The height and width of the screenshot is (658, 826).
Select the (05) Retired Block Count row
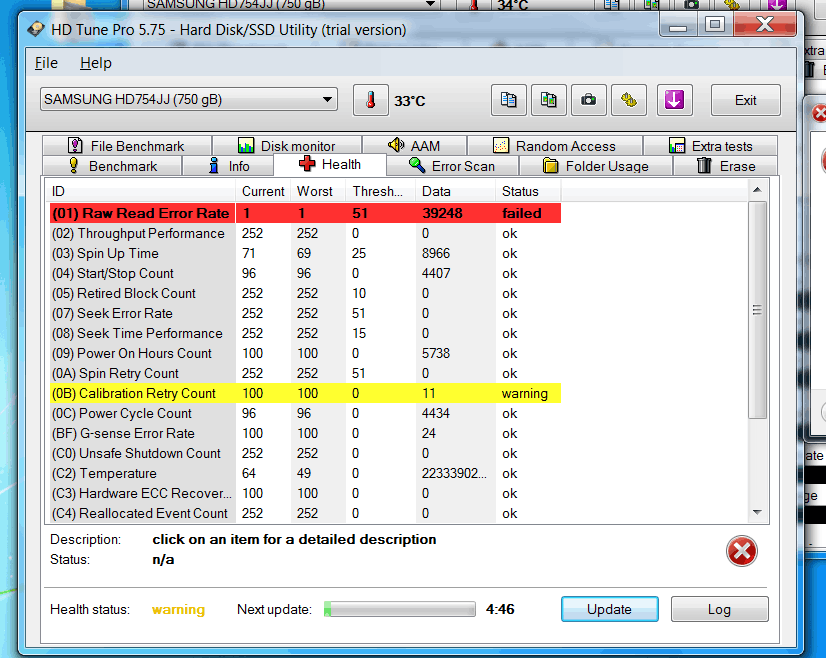click(305, 293)
